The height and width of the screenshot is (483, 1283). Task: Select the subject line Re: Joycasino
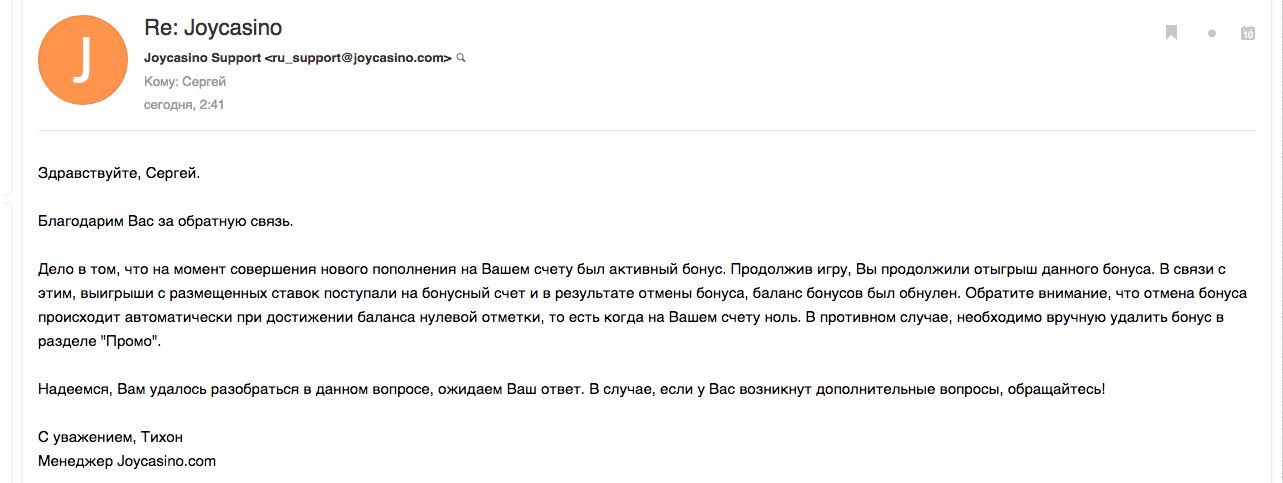(212, 29)
